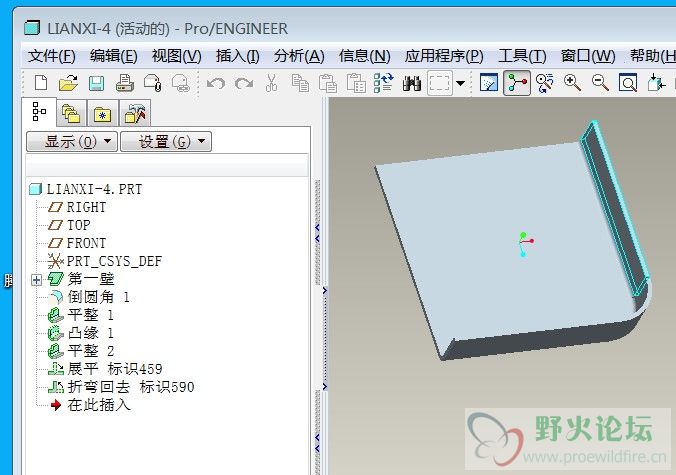Viewport: 676px width, 475px height.
Task: Copy with the two-pages icon
Action: tap(300, 83)
